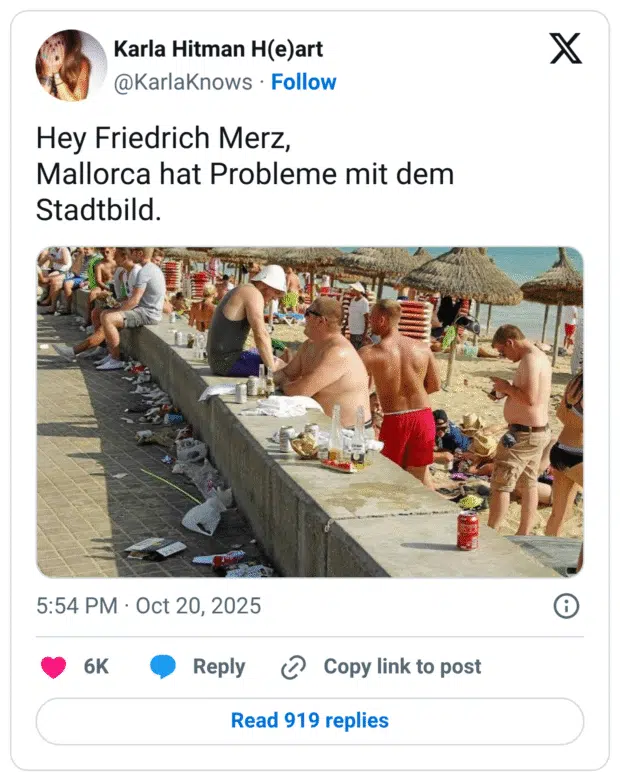Like the post with the heart icon
Image resolution: width=620 pixels, height=781 pixels.
pos(52,667)
